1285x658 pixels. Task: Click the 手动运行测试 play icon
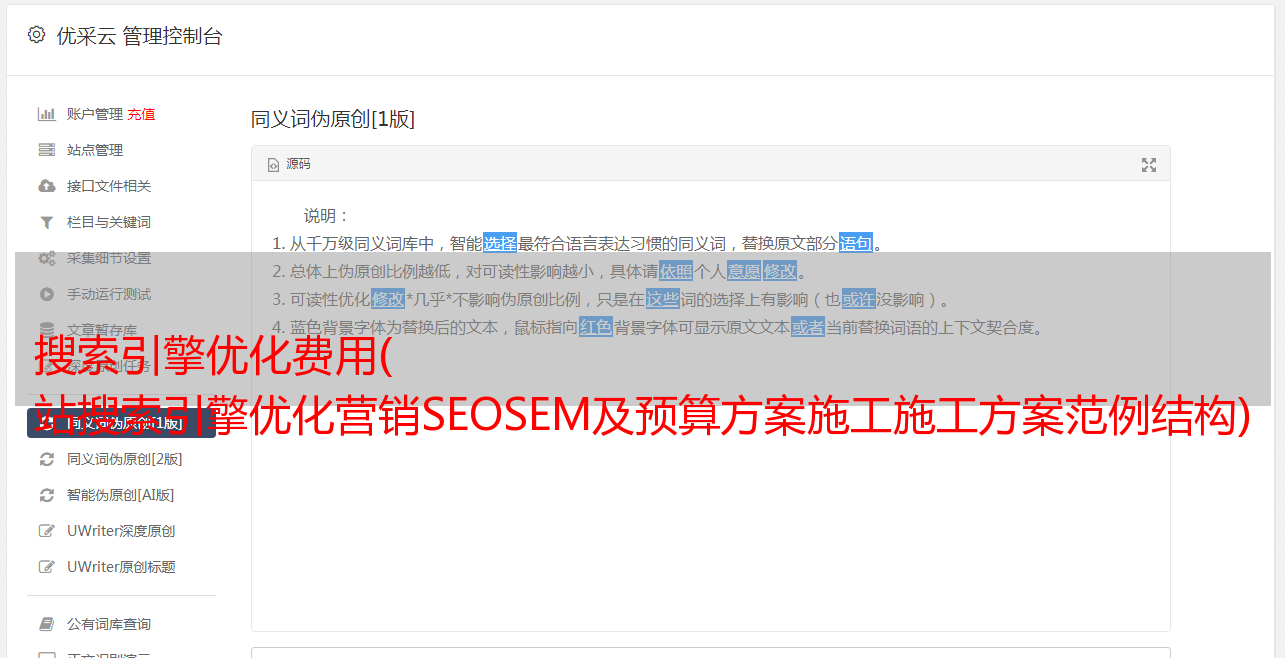coord(46,294)
